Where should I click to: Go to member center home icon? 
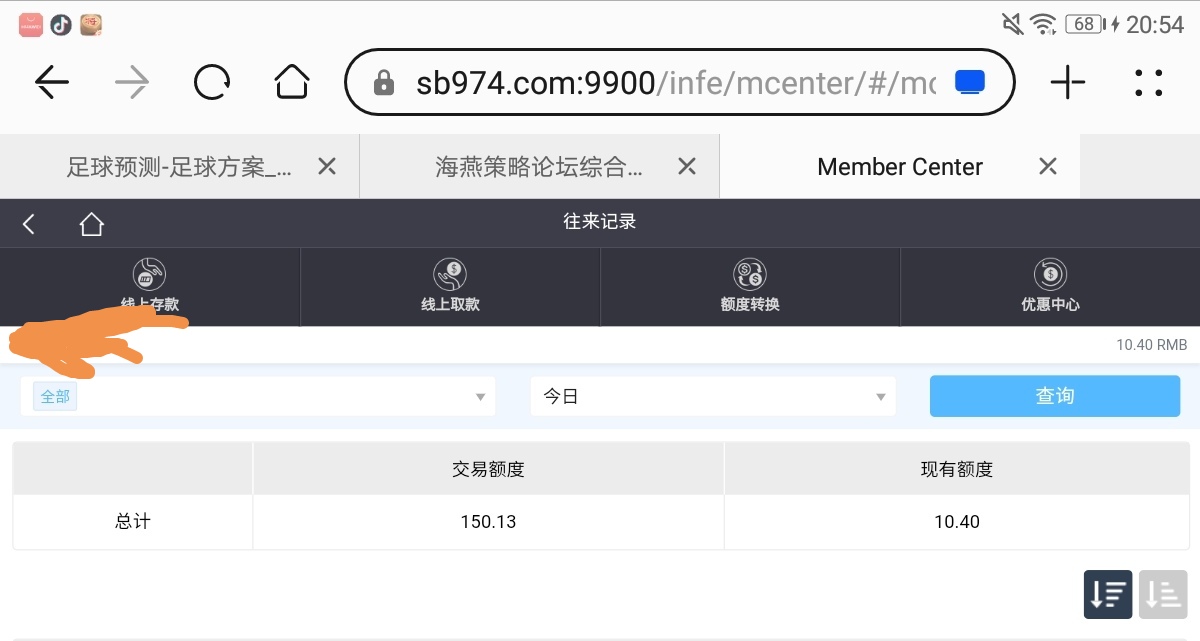click(x=92, y=224)
